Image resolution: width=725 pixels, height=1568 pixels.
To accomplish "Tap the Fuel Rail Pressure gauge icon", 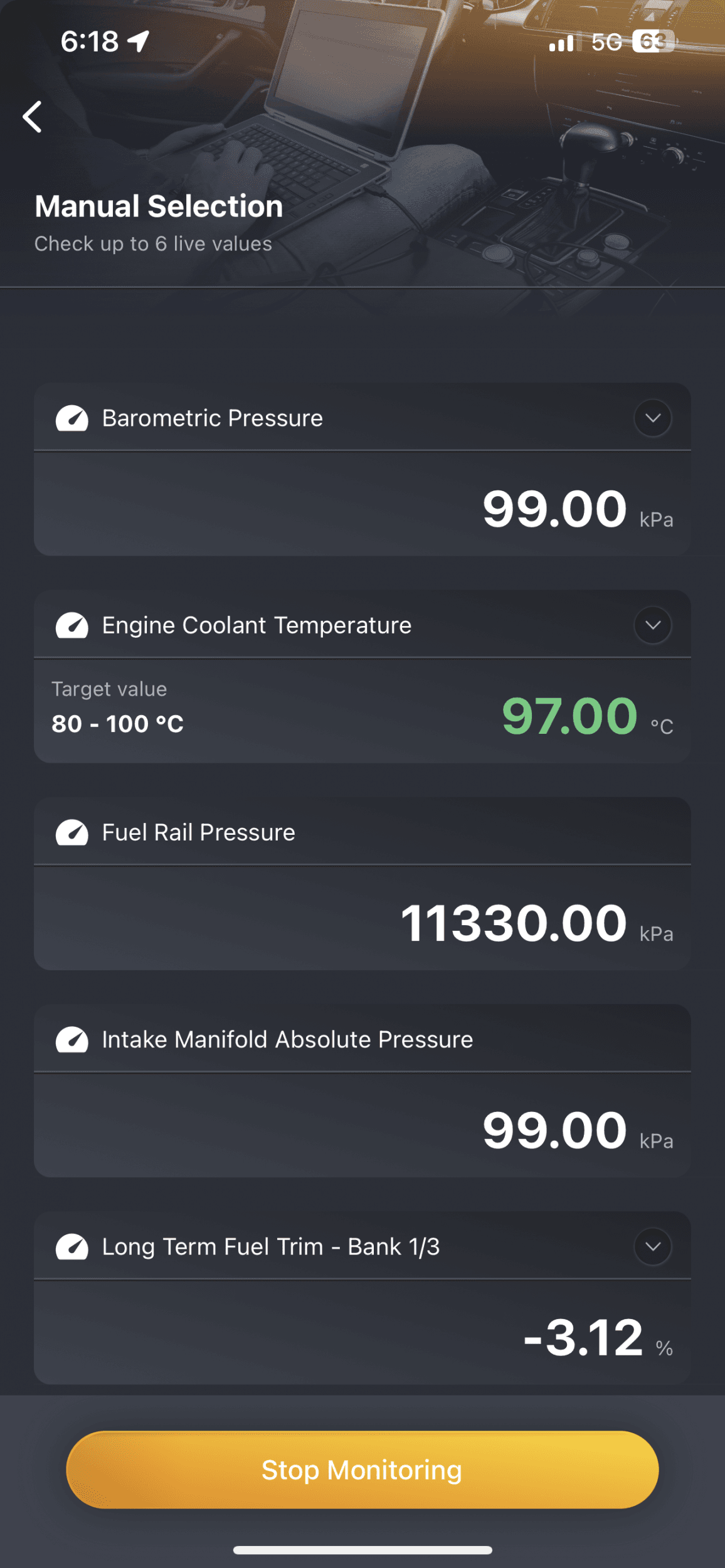I will (72, 832).
